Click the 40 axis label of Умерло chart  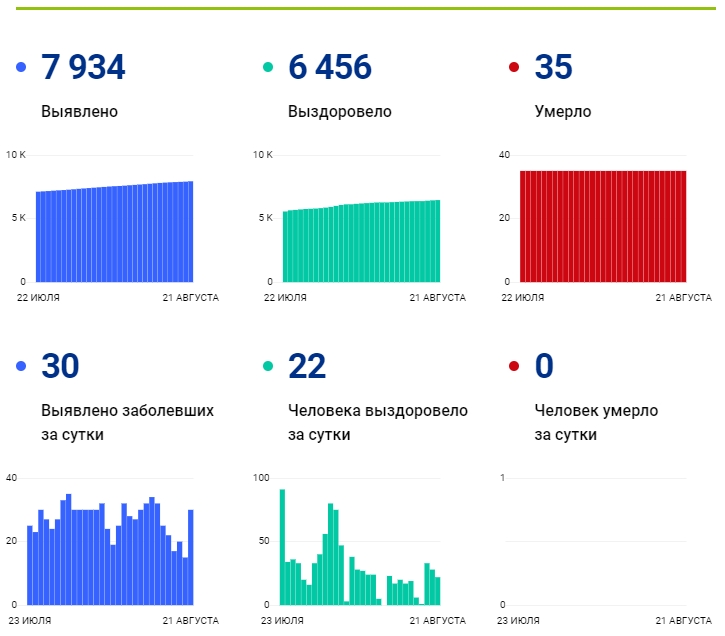(x=504, y=155)
